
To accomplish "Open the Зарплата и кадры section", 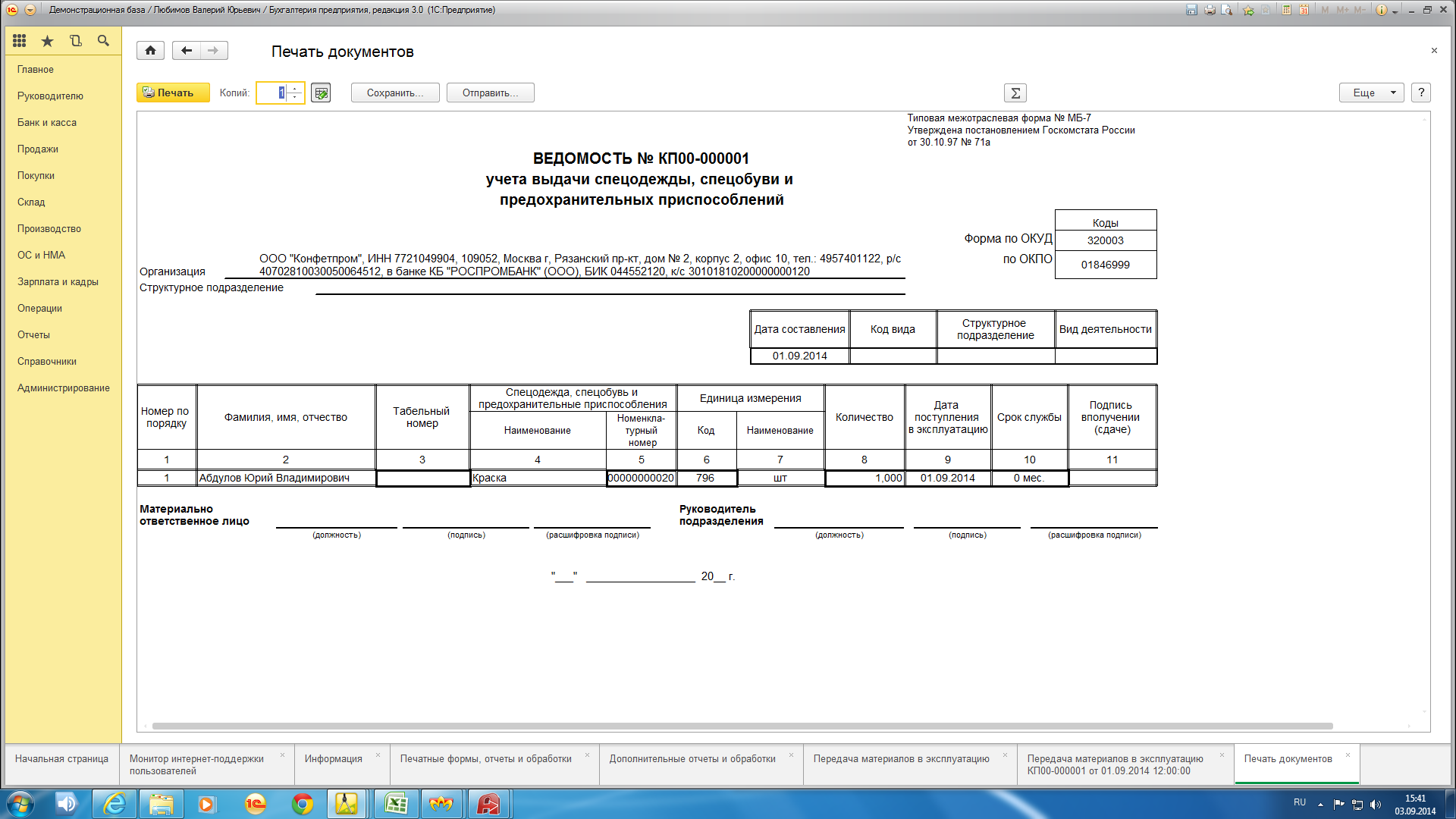I will pyautogui.click(x=58, y=281).
